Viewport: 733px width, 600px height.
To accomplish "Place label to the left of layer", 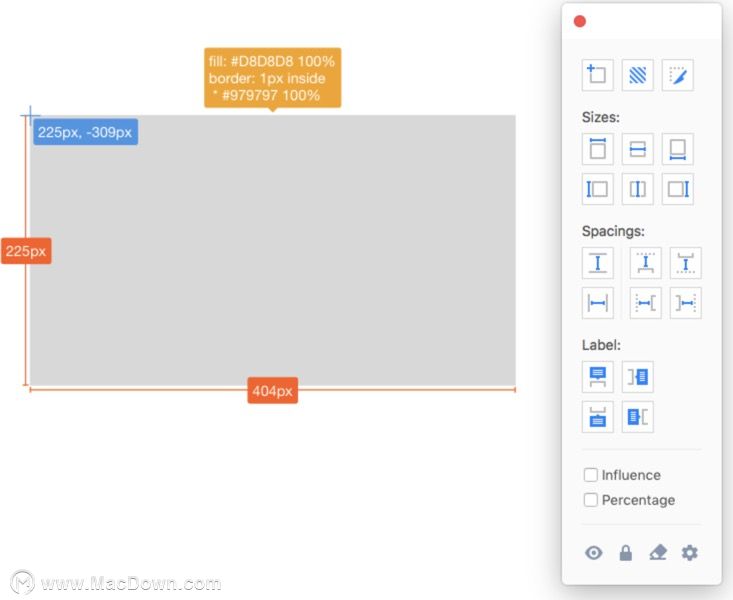I will tap(638, 417).
